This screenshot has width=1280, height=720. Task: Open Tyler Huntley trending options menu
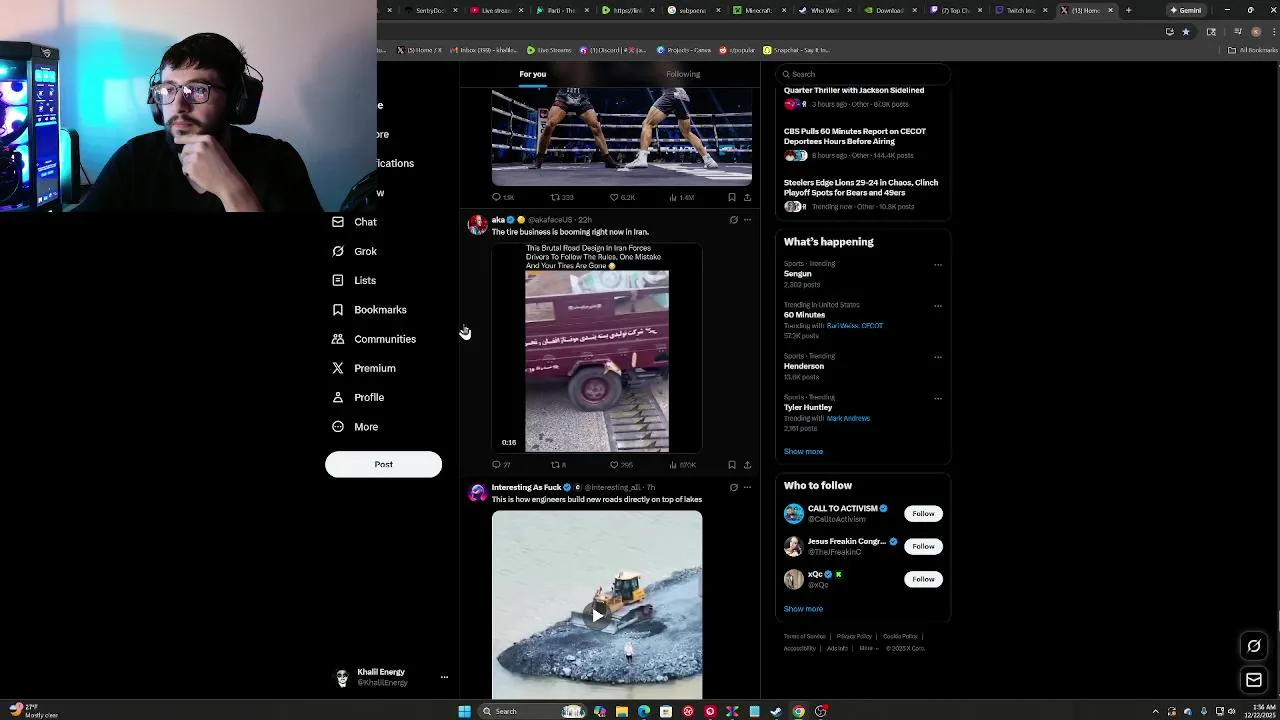click(x=938, y=398)
